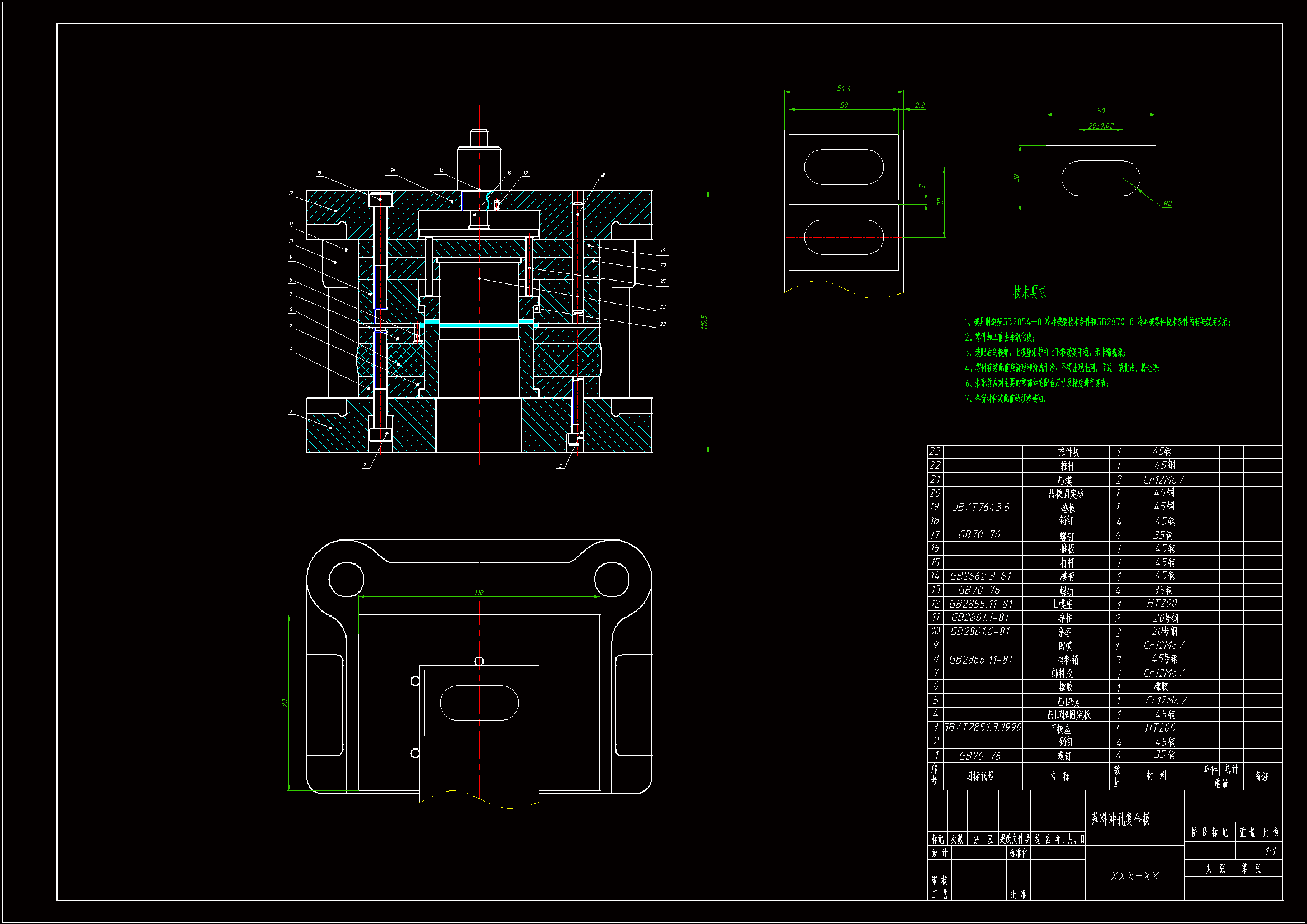1307x924 pixels.
Task: Click the 落料冲孔复合模 drawing title text
Action: coord(1120,819)
